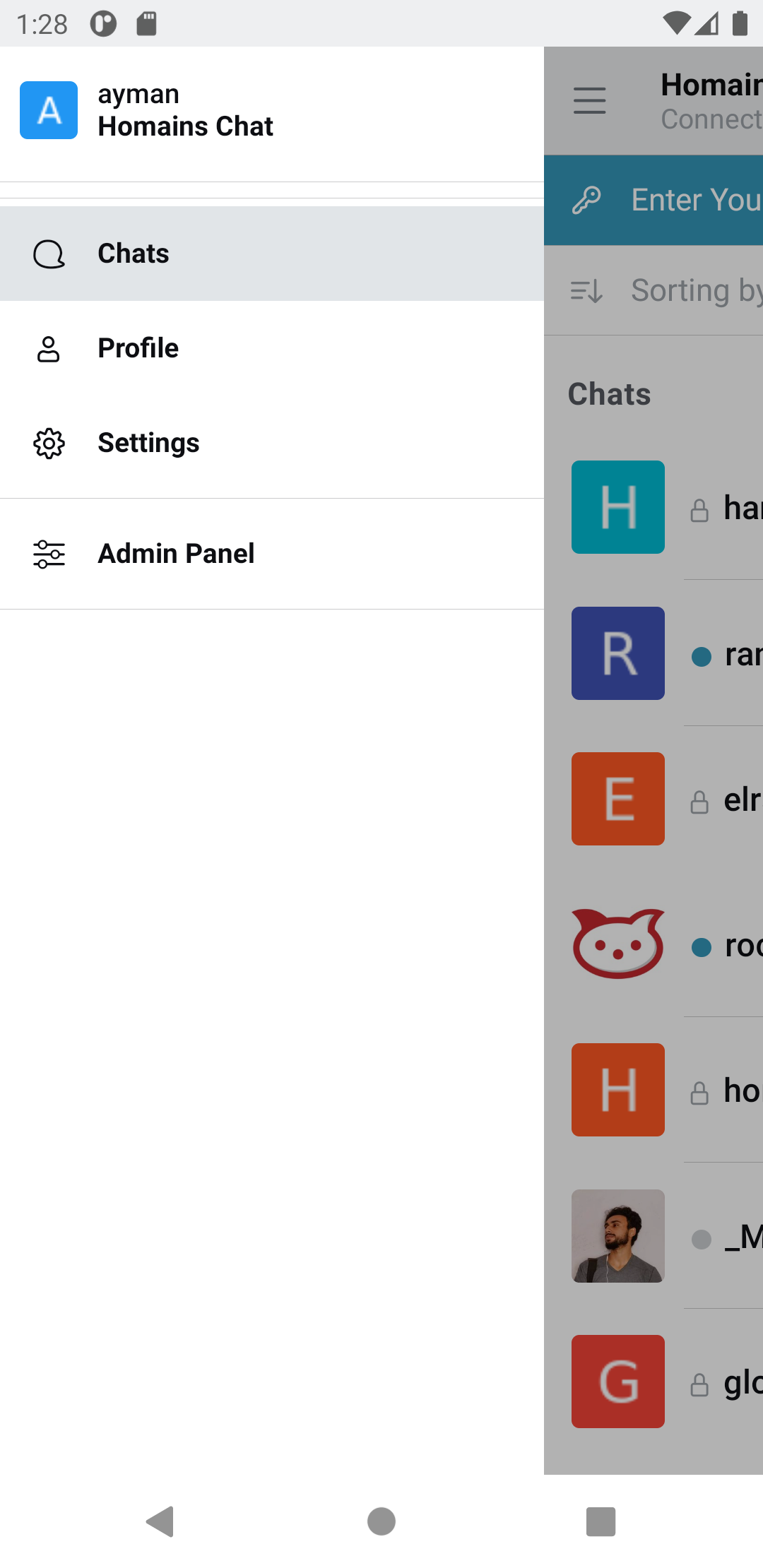Go to Settings in the drawer
This screenshot has height=1568, width=763.
click(x=148, y=443)
